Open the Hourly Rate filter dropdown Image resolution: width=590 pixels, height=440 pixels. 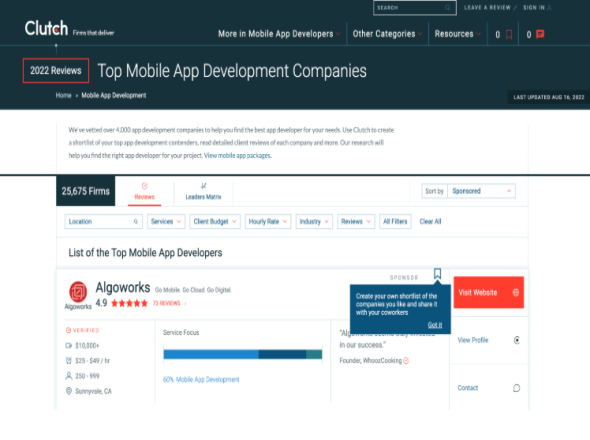click(x=268, y=222)
